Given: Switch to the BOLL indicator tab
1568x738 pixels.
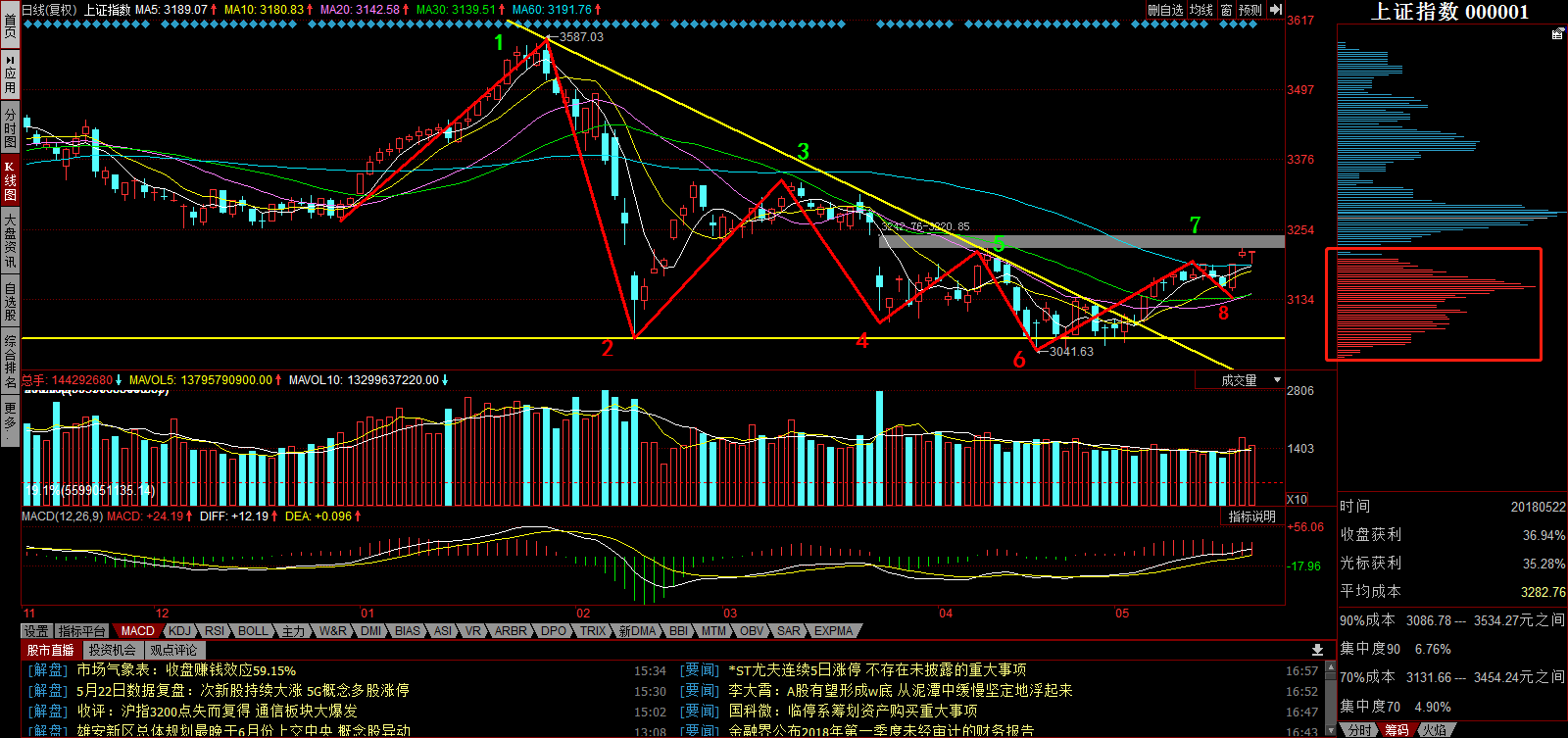Looking at the screenshot, I should [x=253, y=631].
